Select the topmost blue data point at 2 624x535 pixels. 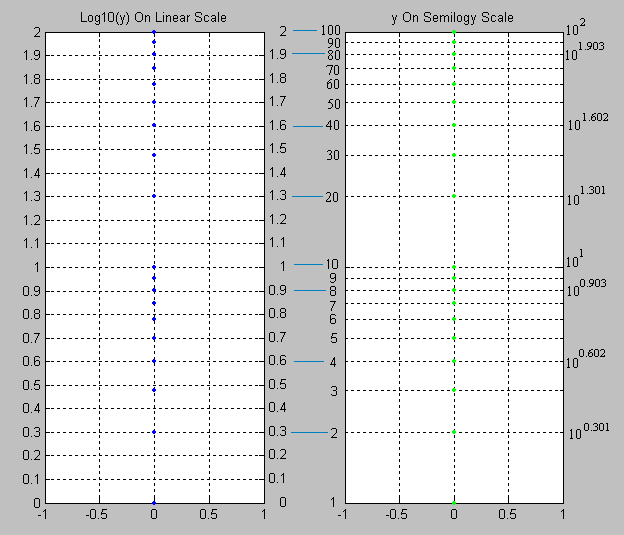click(154, 32)
